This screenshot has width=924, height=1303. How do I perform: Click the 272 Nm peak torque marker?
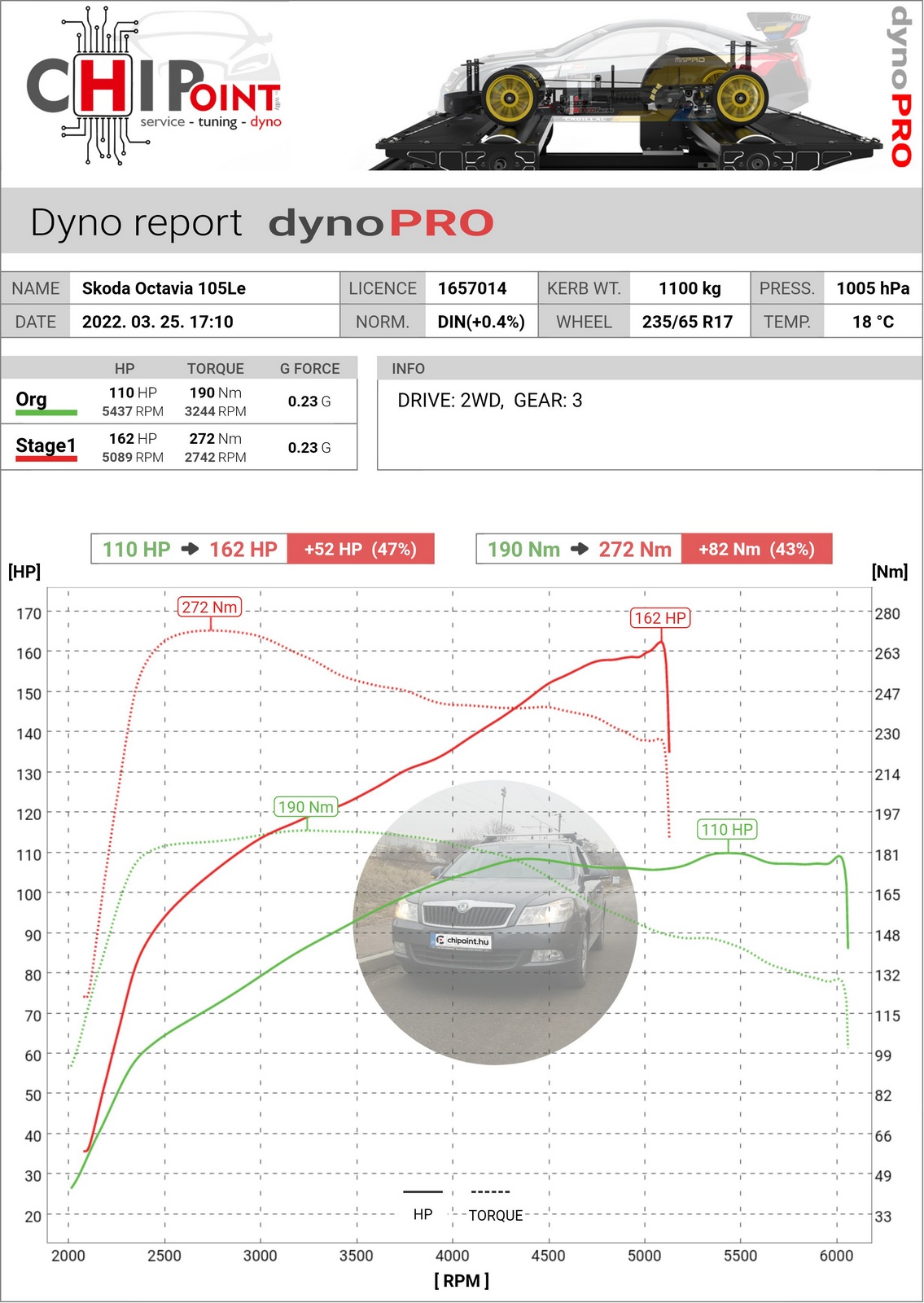point(210,607)
